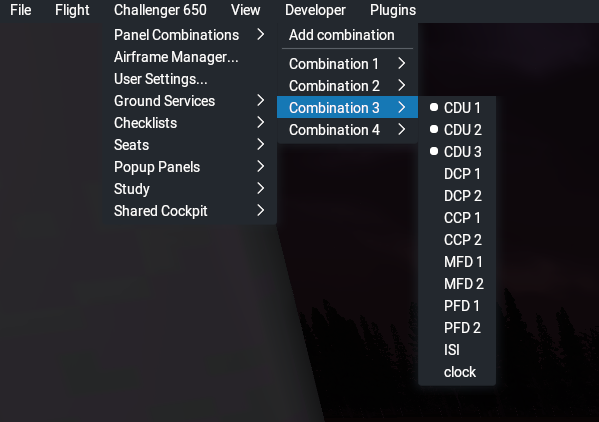Screen dimensions: 599x422
Task: Toggle CDU 1 panel in Combination 3
Action: coord(457,108)
